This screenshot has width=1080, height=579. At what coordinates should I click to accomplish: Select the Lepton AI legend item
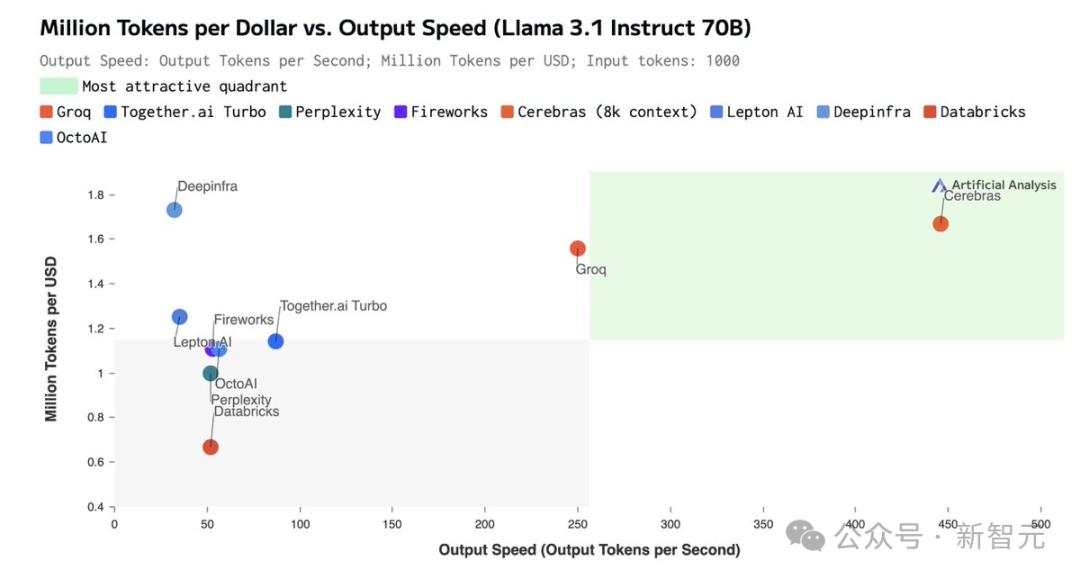756,112
